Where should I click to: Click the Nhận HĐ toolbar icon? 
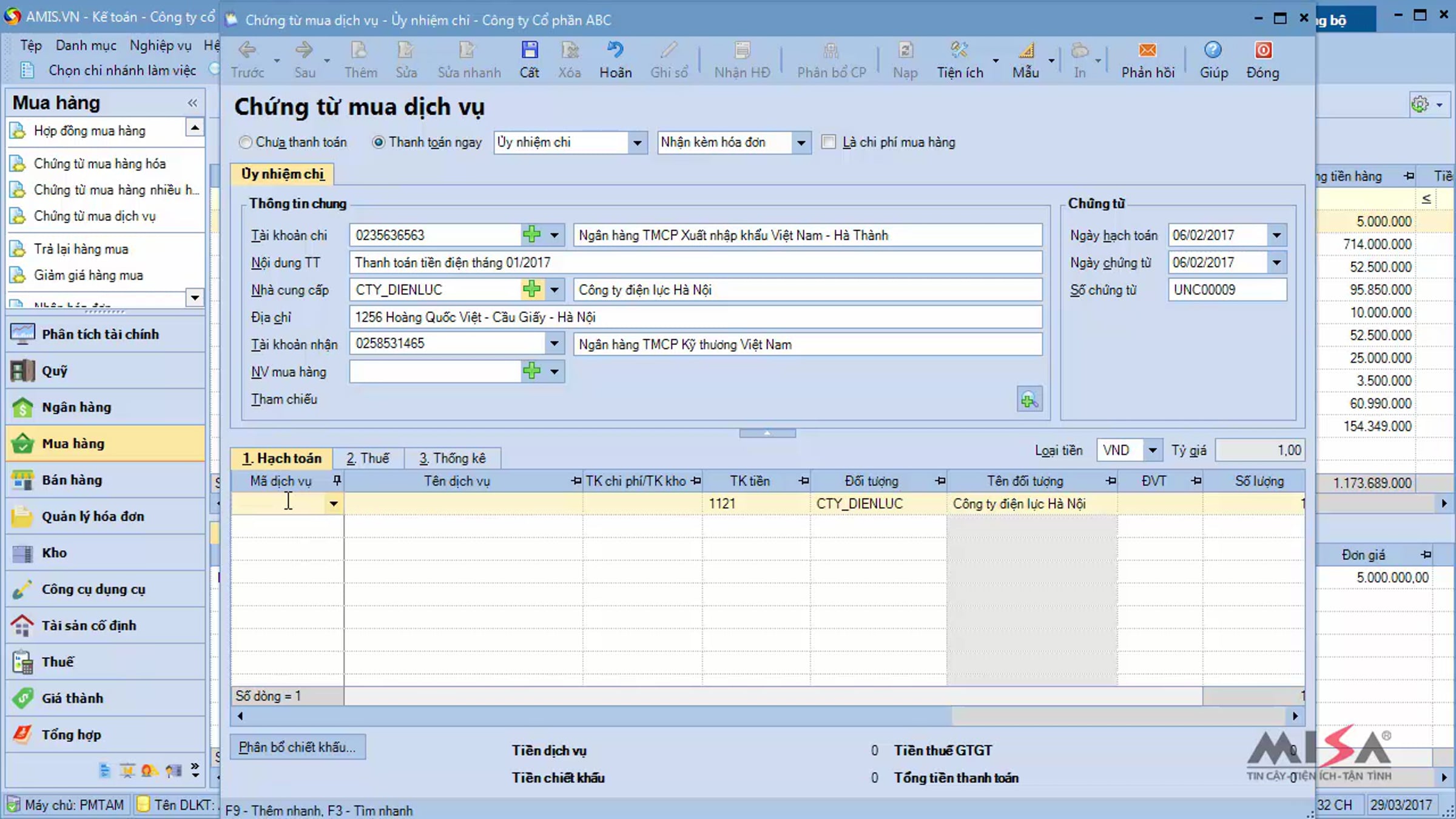(x=742, y=50)
